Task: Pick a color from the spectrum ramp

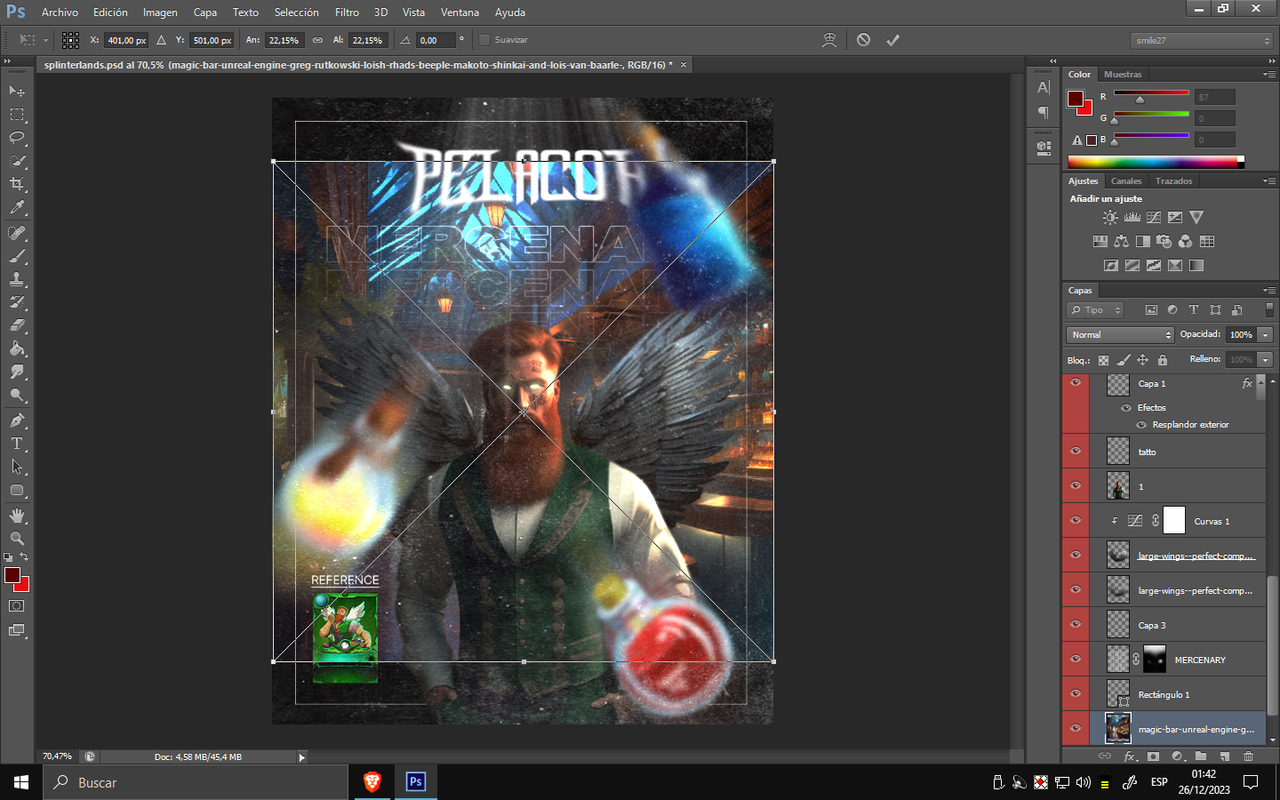Action: (x=1155, y=161)
